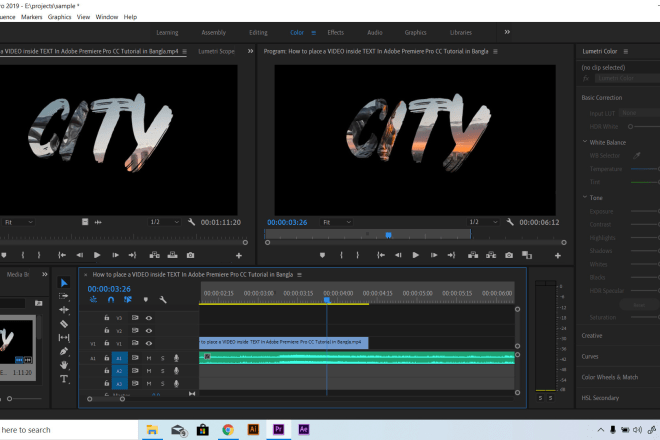Solo track A2
This screenshot has width=660, height=440.
point(162,371)
